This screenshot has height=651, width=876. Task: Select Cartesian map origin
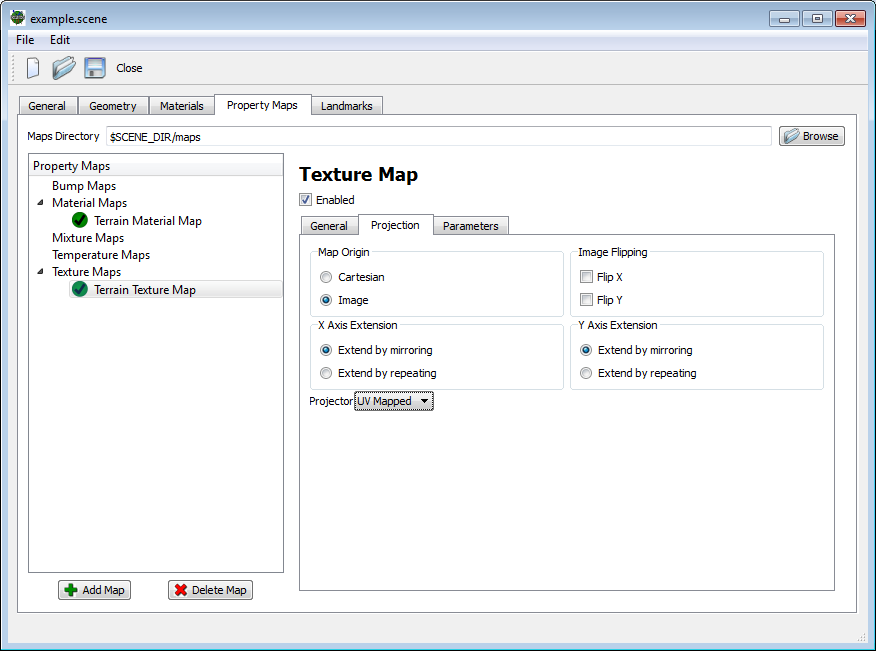(326, 277)
